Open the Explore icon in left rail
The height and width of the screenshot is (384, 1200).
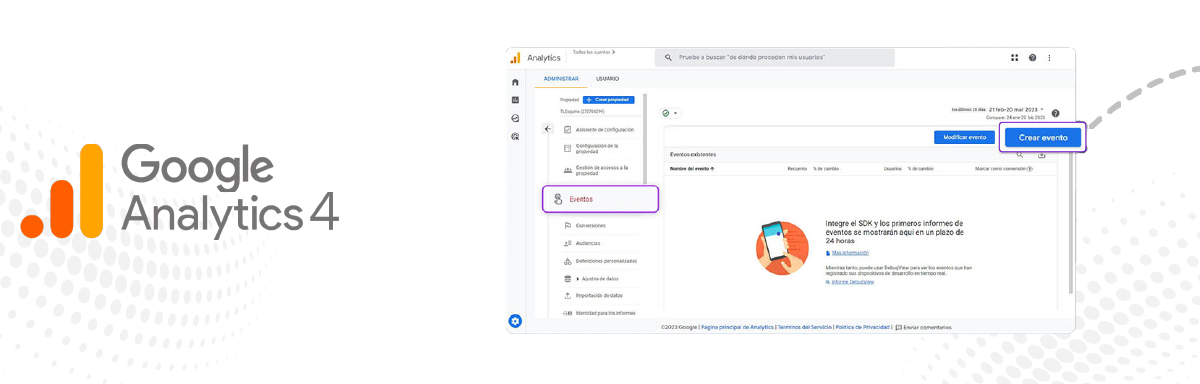coord(515,118)
